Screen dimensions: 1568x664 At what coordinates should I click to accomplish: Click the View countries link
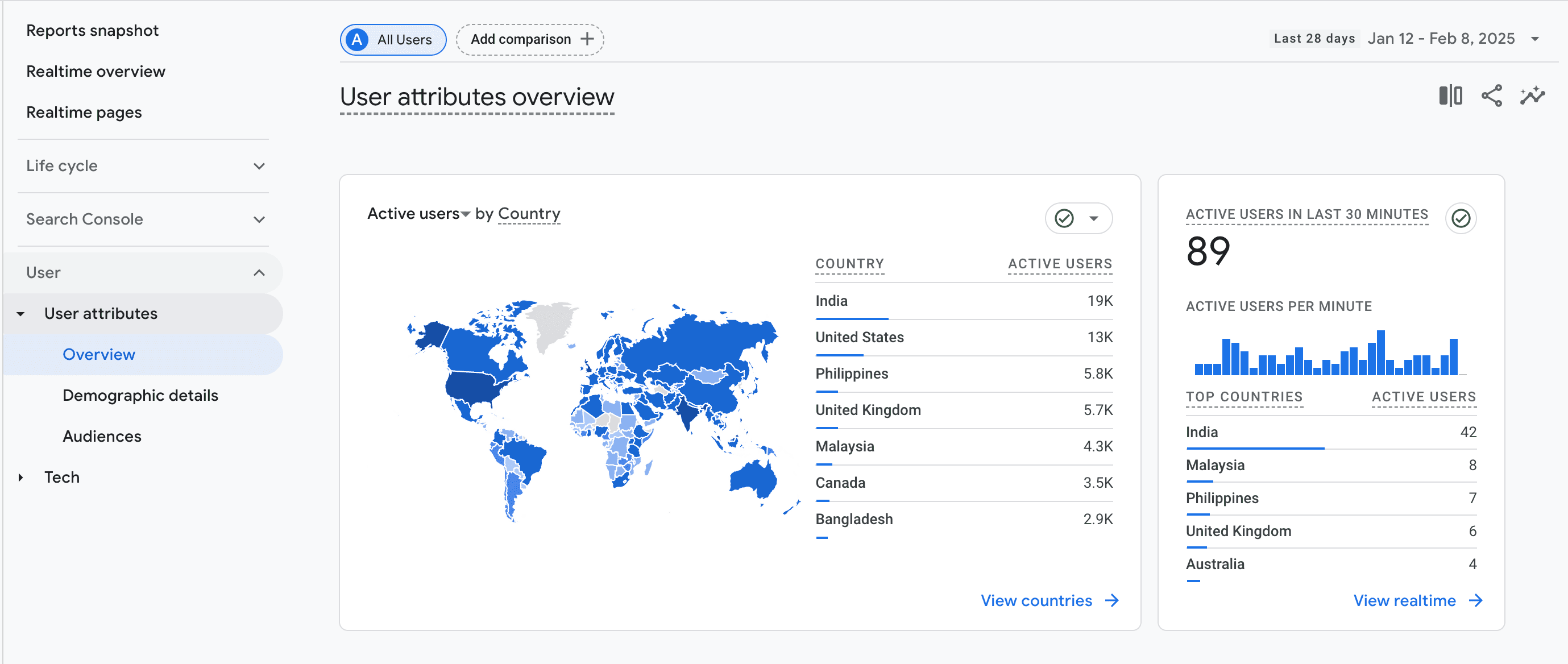click(x=1035, y=600)
